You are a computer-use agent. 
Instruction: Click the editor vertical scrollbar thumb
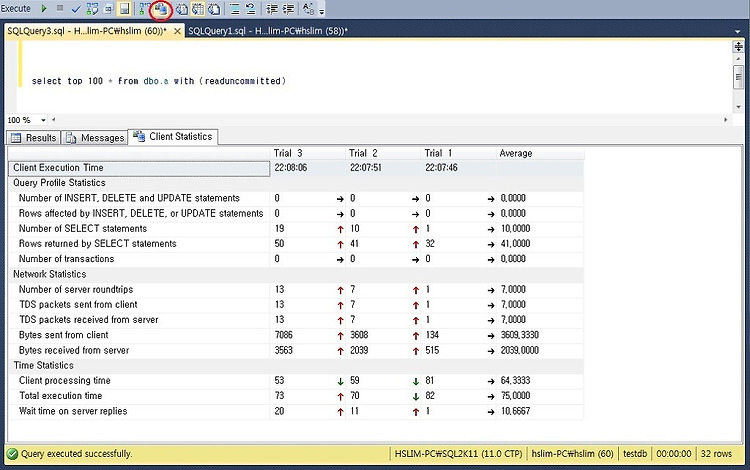click(x=738, y=77)
